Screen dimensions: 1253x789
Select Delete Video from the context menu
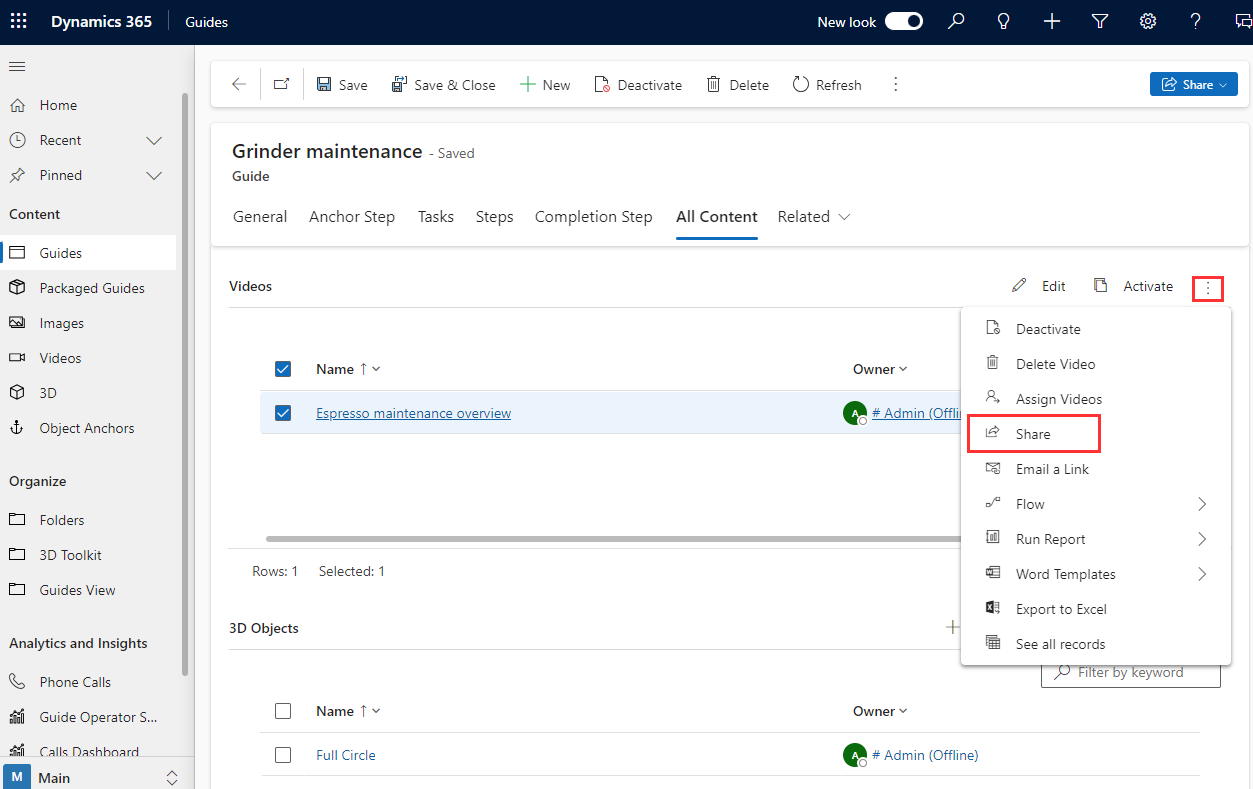1056,363
